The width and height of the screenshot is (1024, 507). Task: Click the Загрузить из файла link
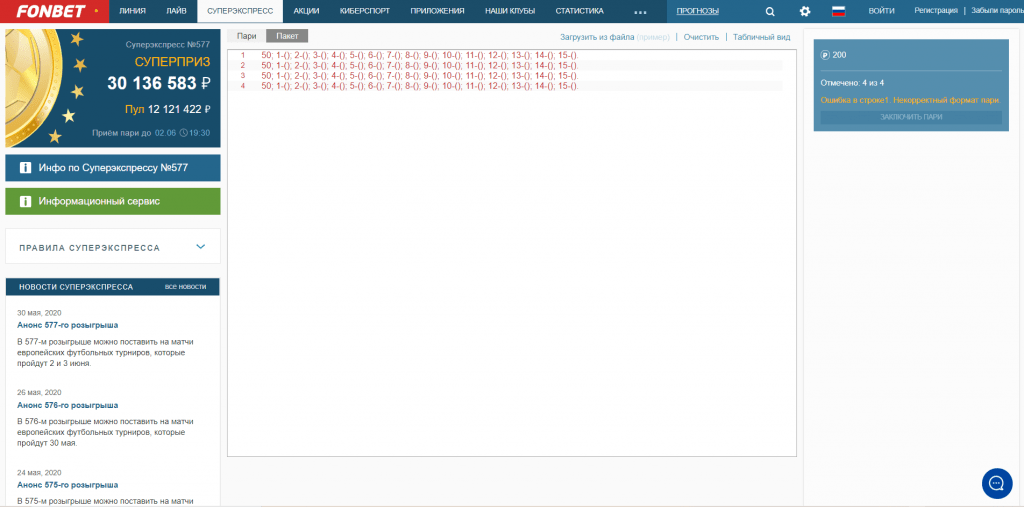(597, 37)
